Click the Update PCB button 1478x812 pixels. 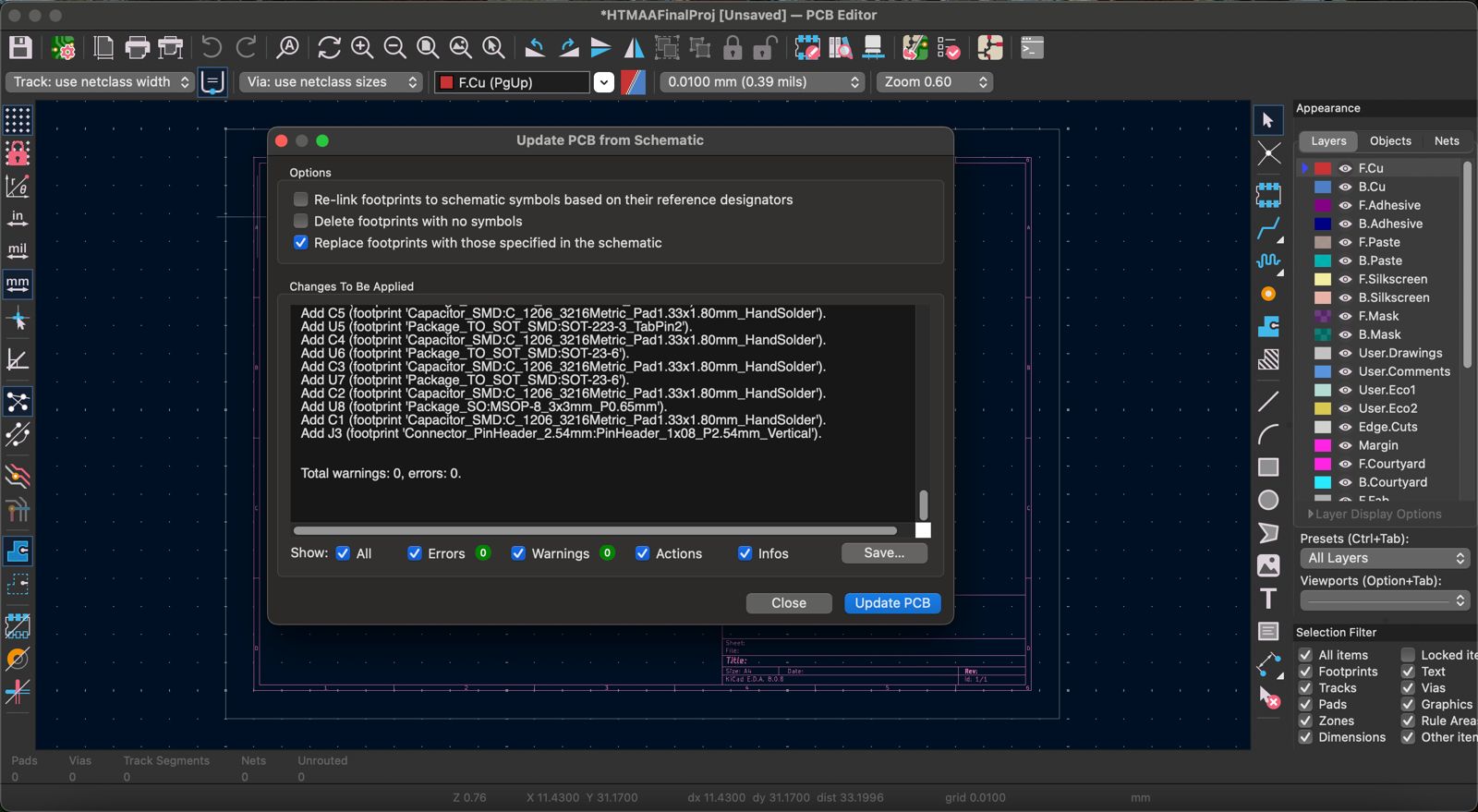pyautogui.click(x=891, y=603)
